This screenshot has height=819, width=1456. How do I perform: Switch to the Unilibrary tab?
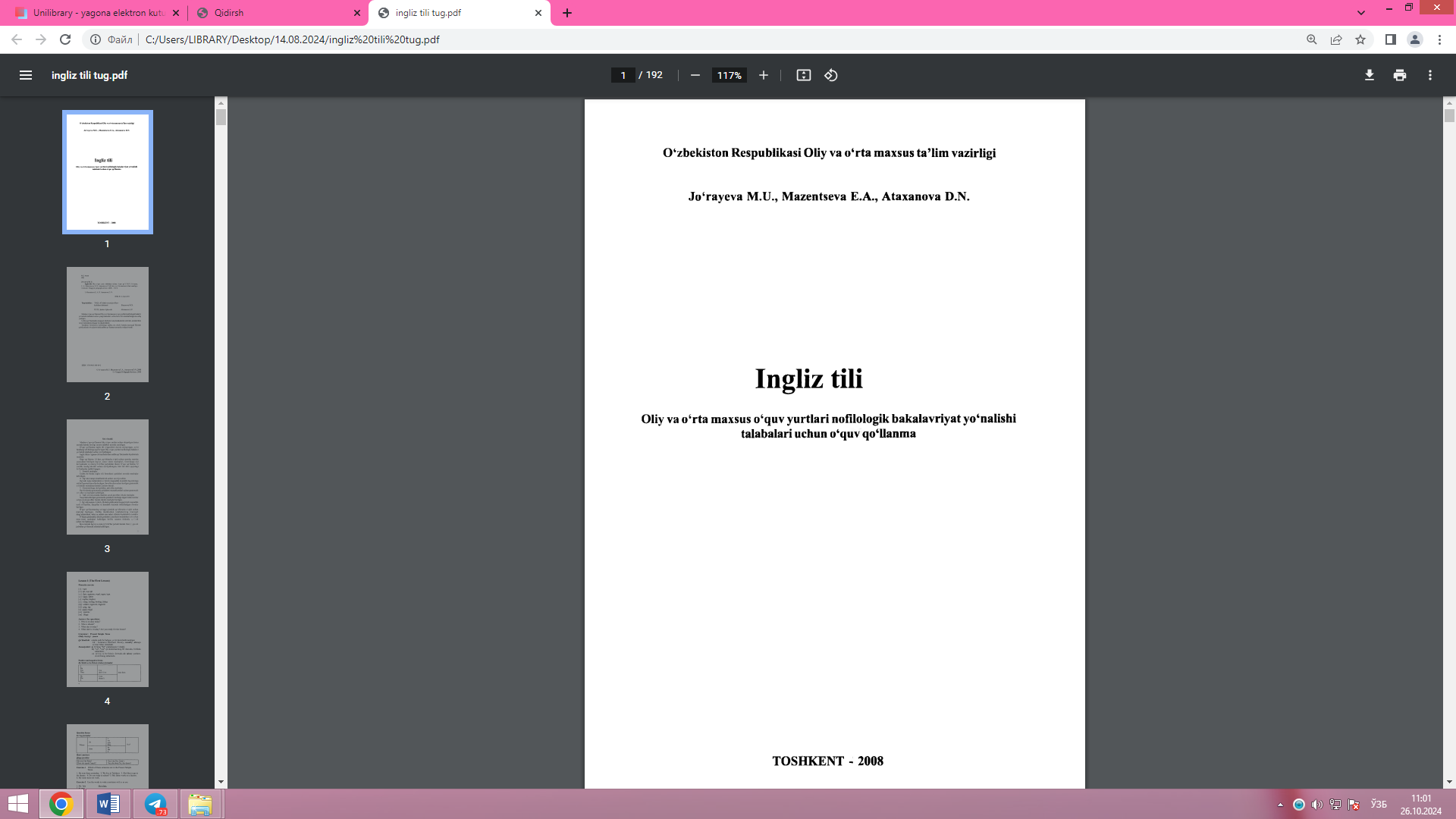point(97,13)
